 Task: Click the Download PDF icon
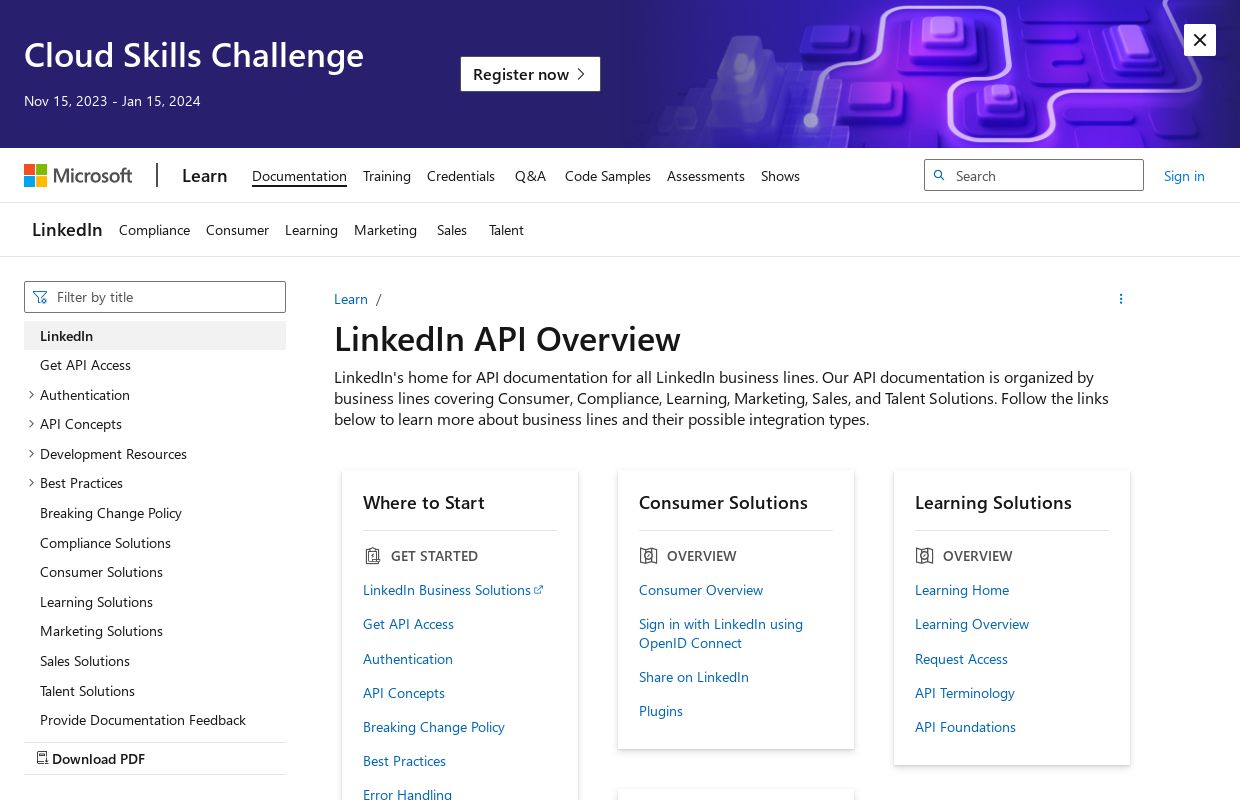[42, 758]
